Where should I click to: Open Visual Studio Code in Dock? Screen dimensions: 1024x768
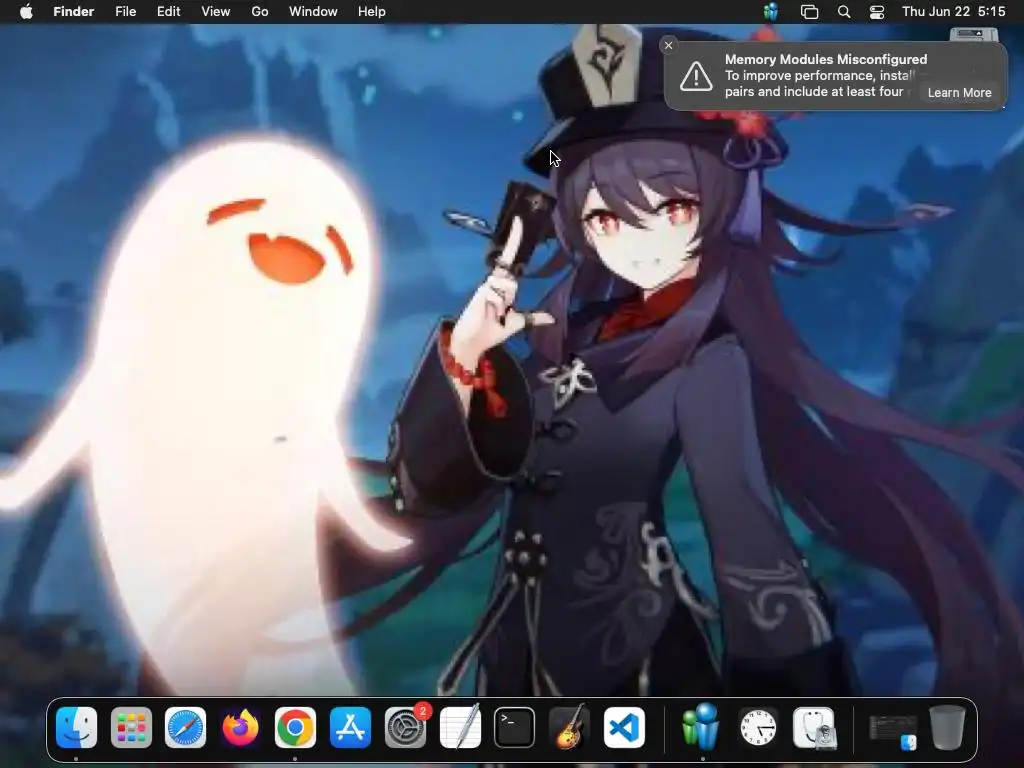[624, 728]
